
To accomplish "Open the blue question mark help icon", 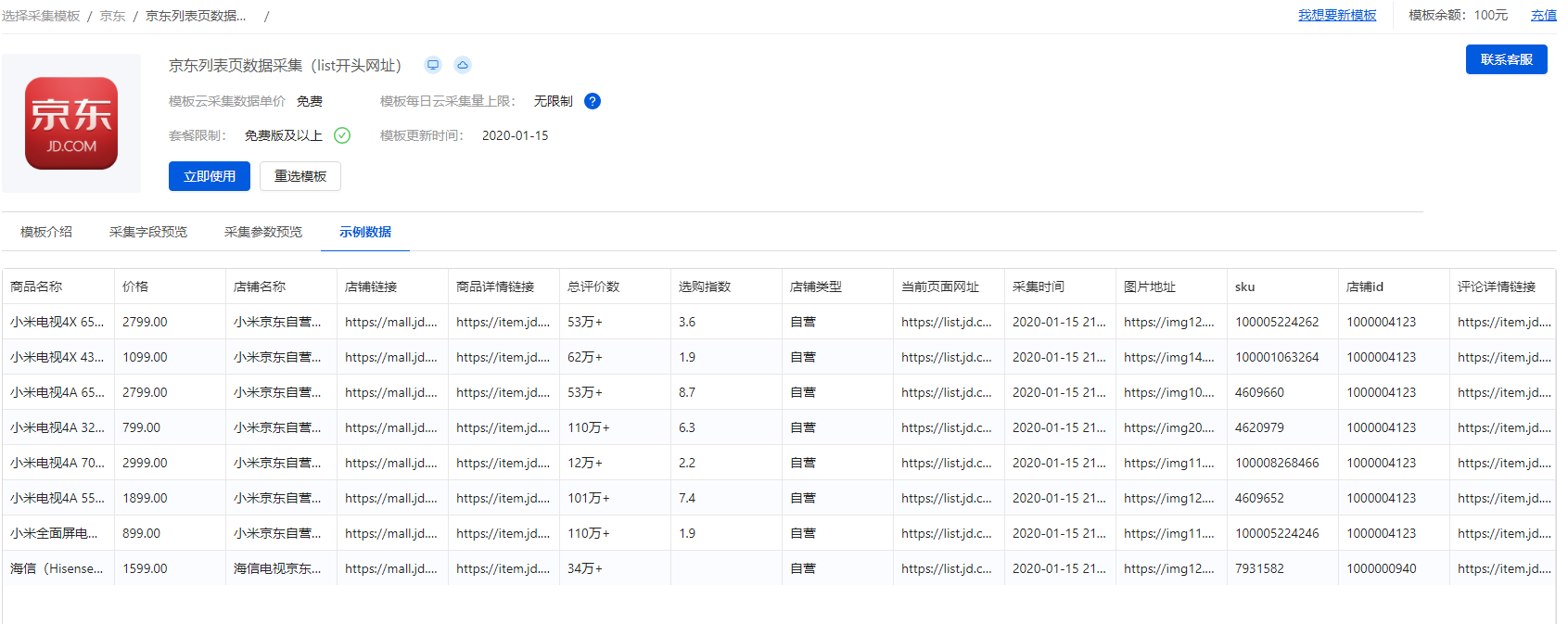I will tap(593, 101).
